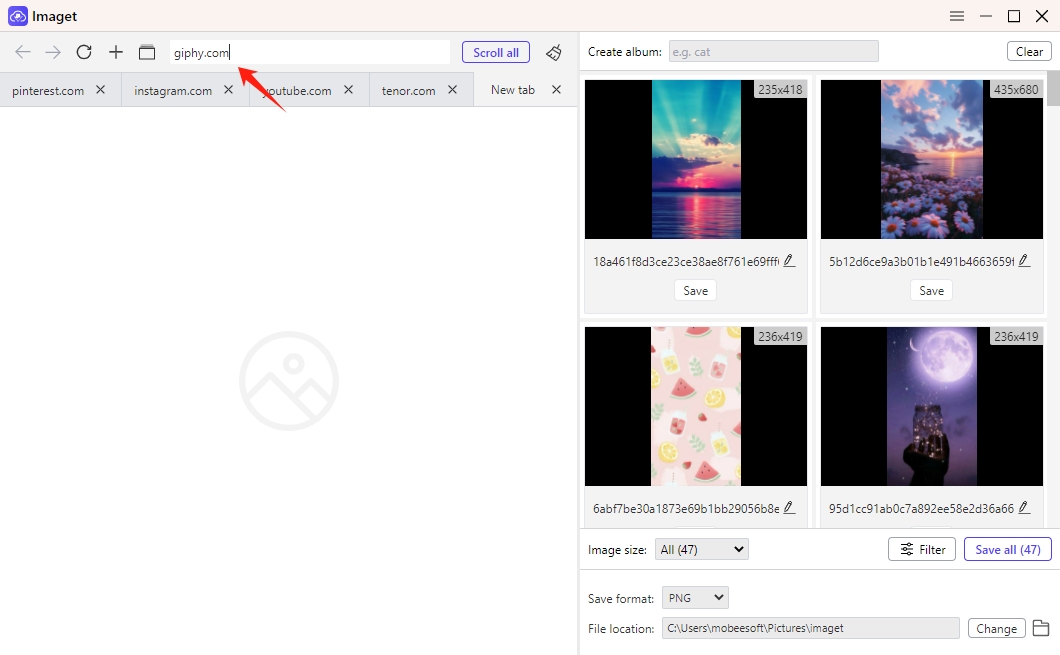Viewport: 1060px width, 655px height.
Task: Close the tenor.com tab
Action: pyautogui.click(x=453, y=89)
